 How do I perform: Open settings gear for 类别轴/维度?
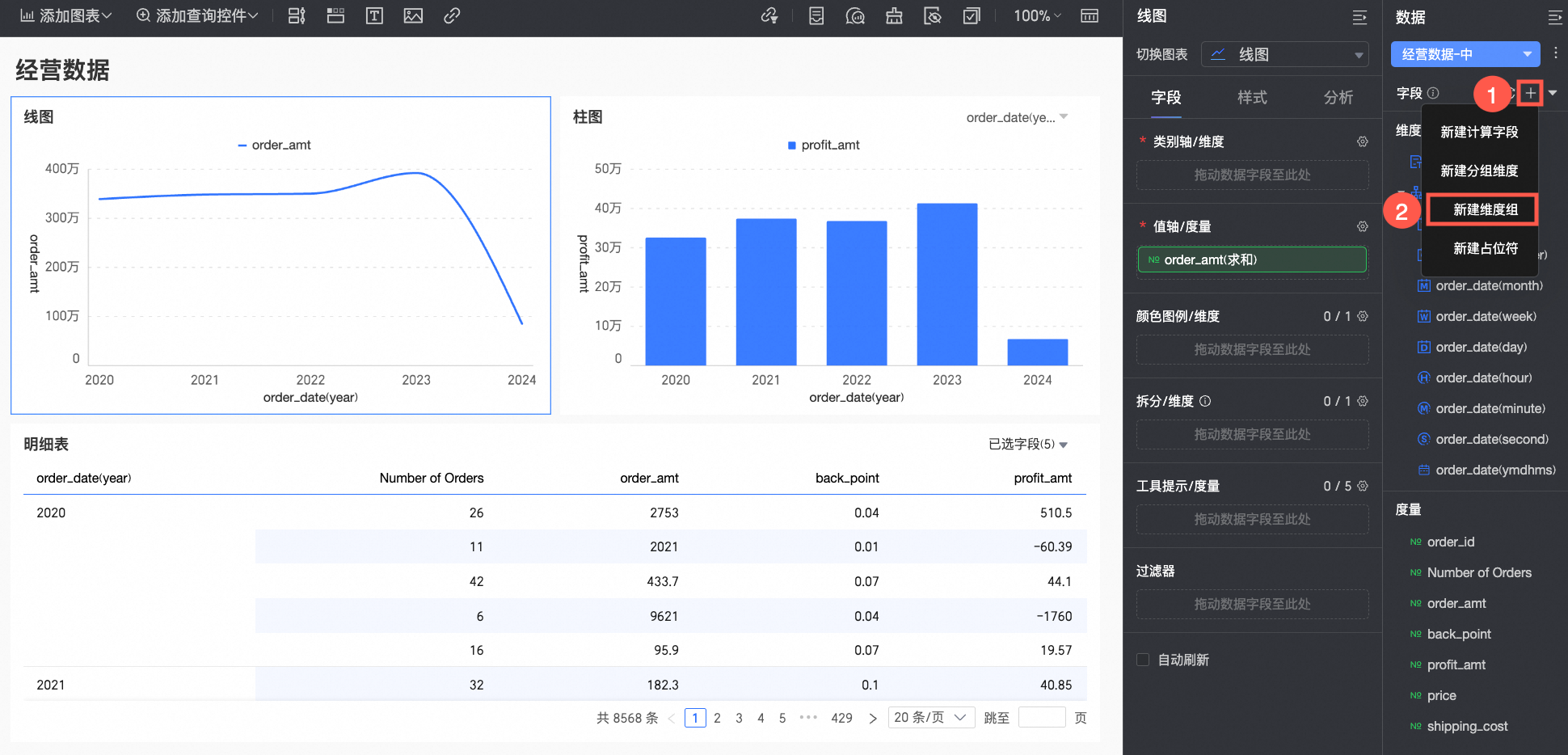1363,141
